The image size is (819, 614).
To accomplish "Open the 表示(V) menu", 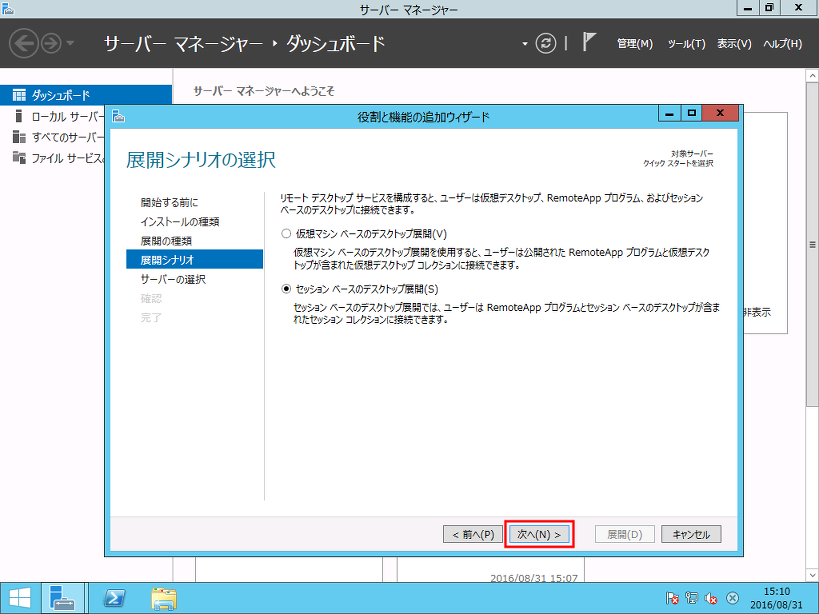I will [x=733, y=44].
